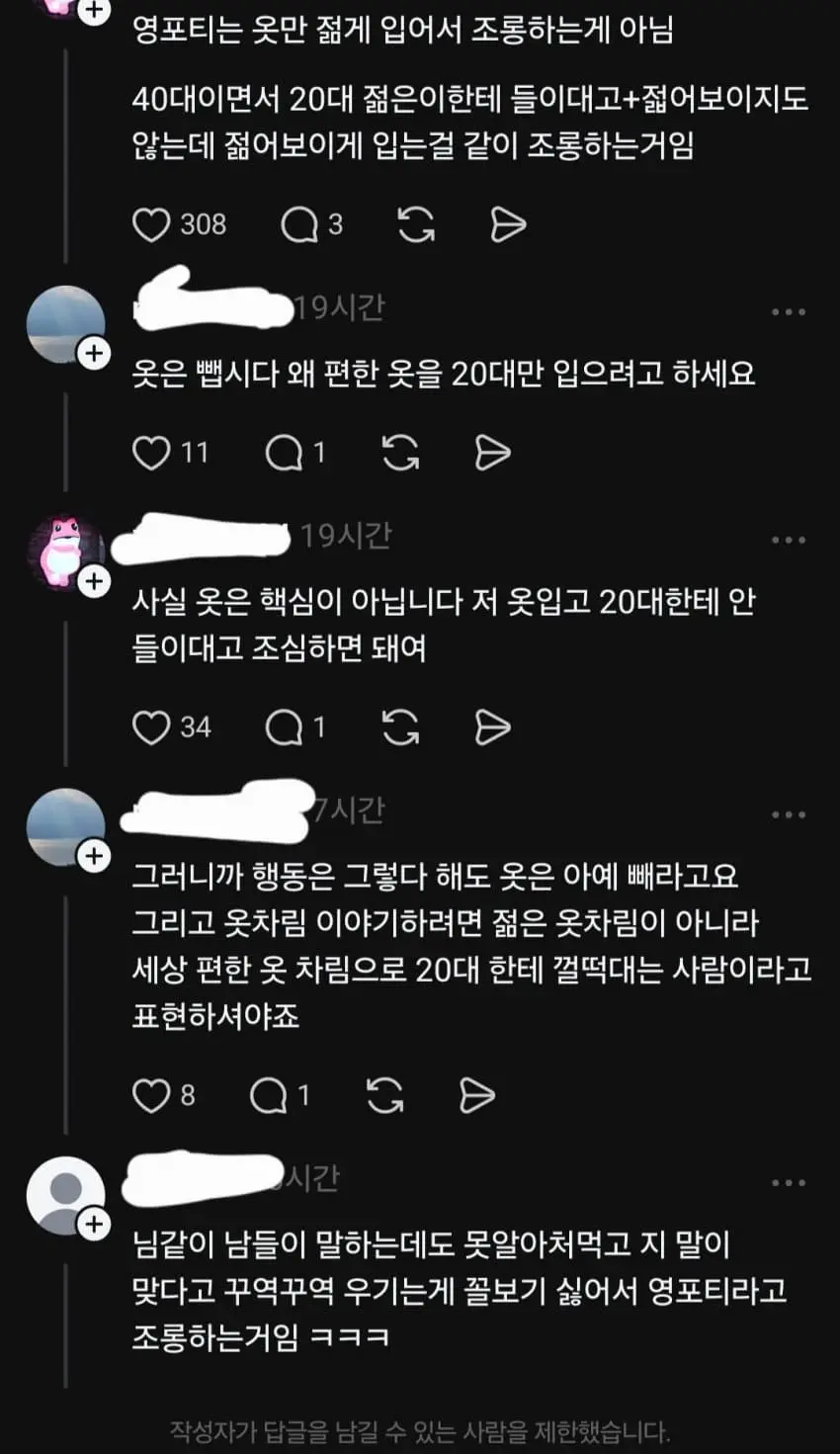This screenshot has height=1454, width=840.
Task: Like the comment with 34 likes
Action: coord(151,728)
